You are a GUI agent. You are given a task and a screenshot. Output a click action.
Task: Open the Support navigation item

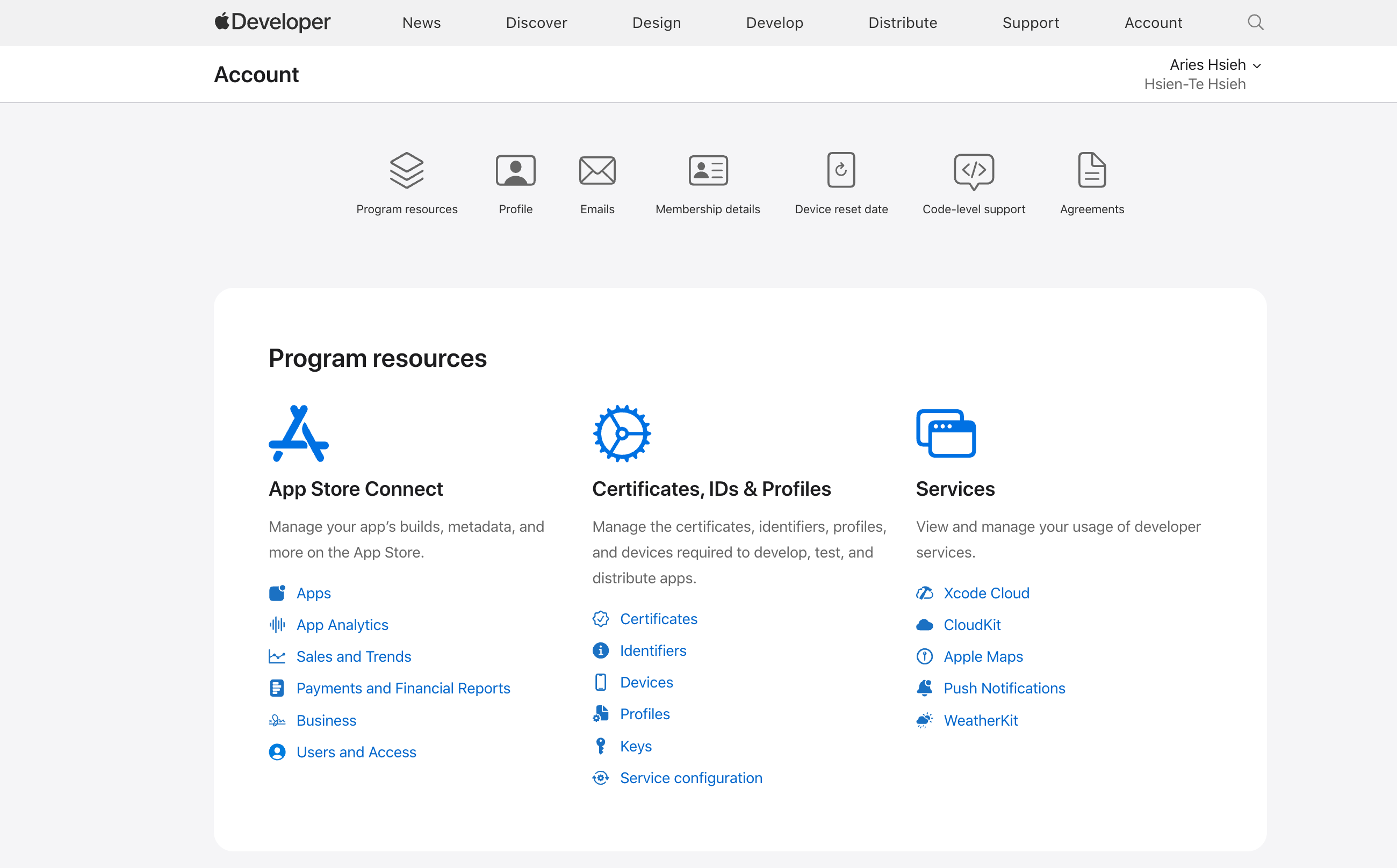click(1030, 23)
